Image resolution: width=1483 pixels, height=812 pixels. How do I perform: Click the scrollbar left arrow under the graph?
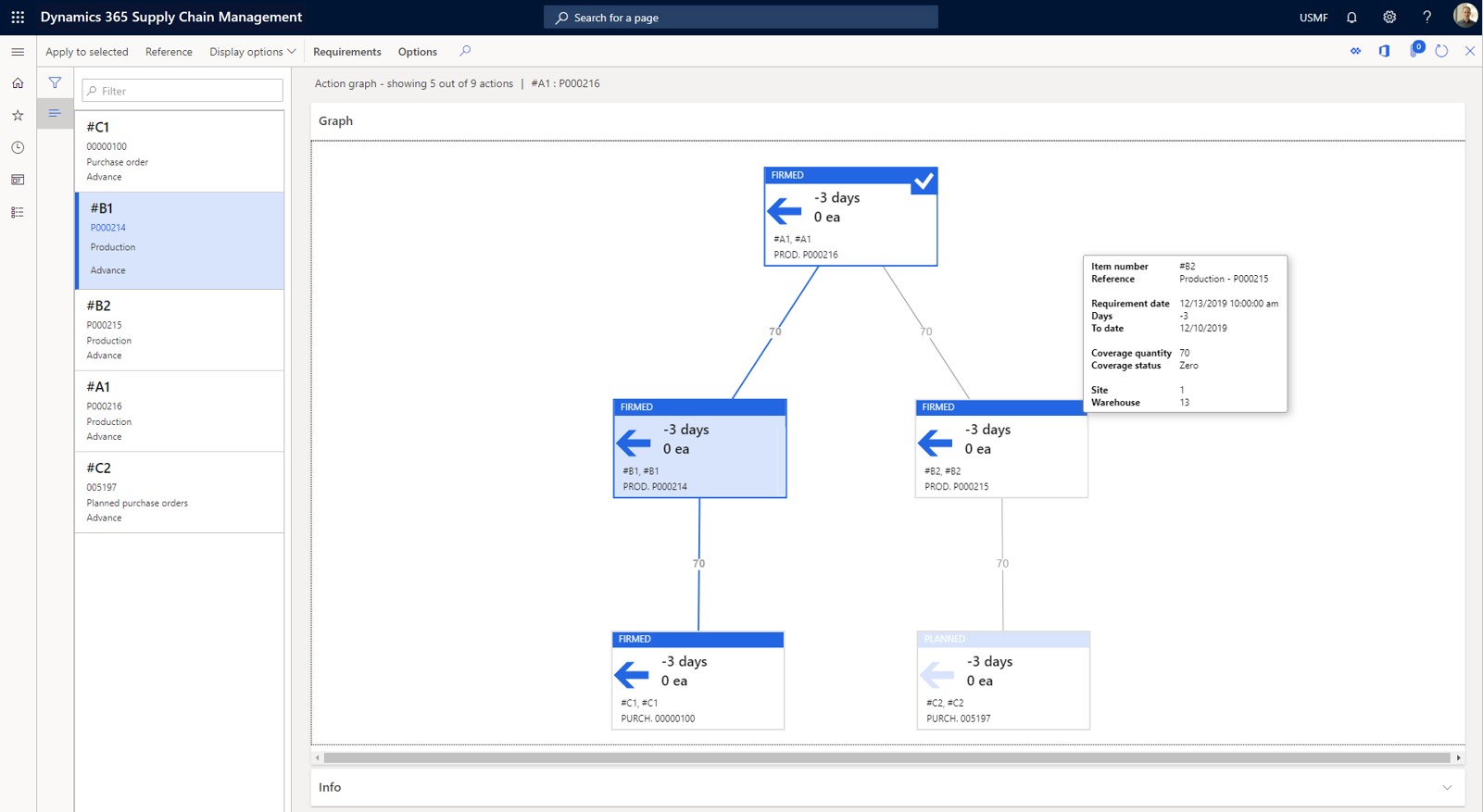(x=318, y=757)
